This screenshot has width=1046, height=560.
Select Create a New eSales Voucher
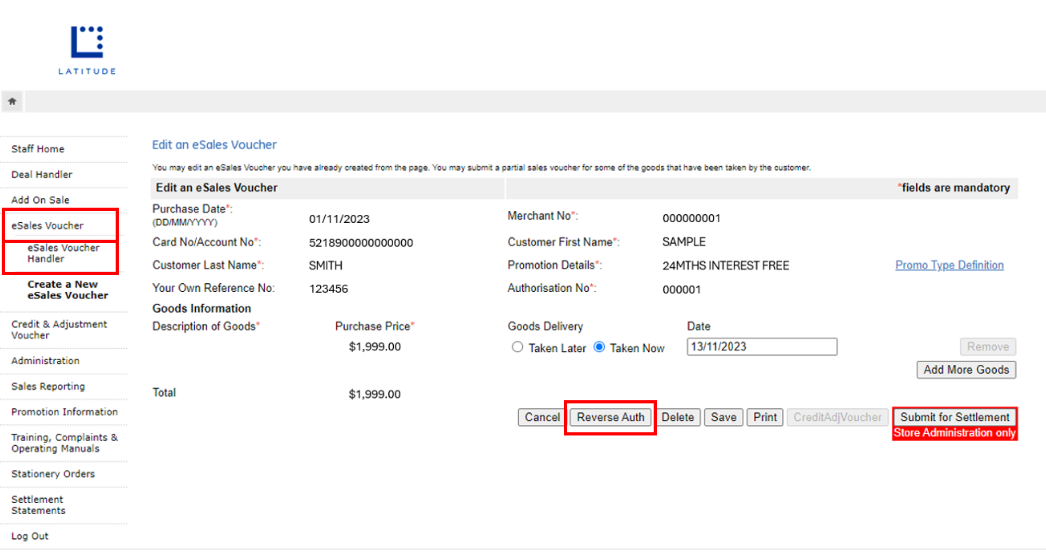tap(67, 290)
